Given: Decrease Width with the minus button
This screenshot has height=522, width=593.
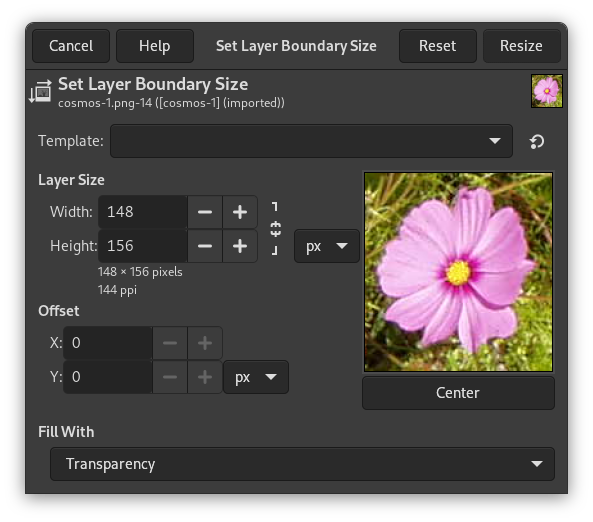Looking at the screenshot, I should (x=205, y=212).
